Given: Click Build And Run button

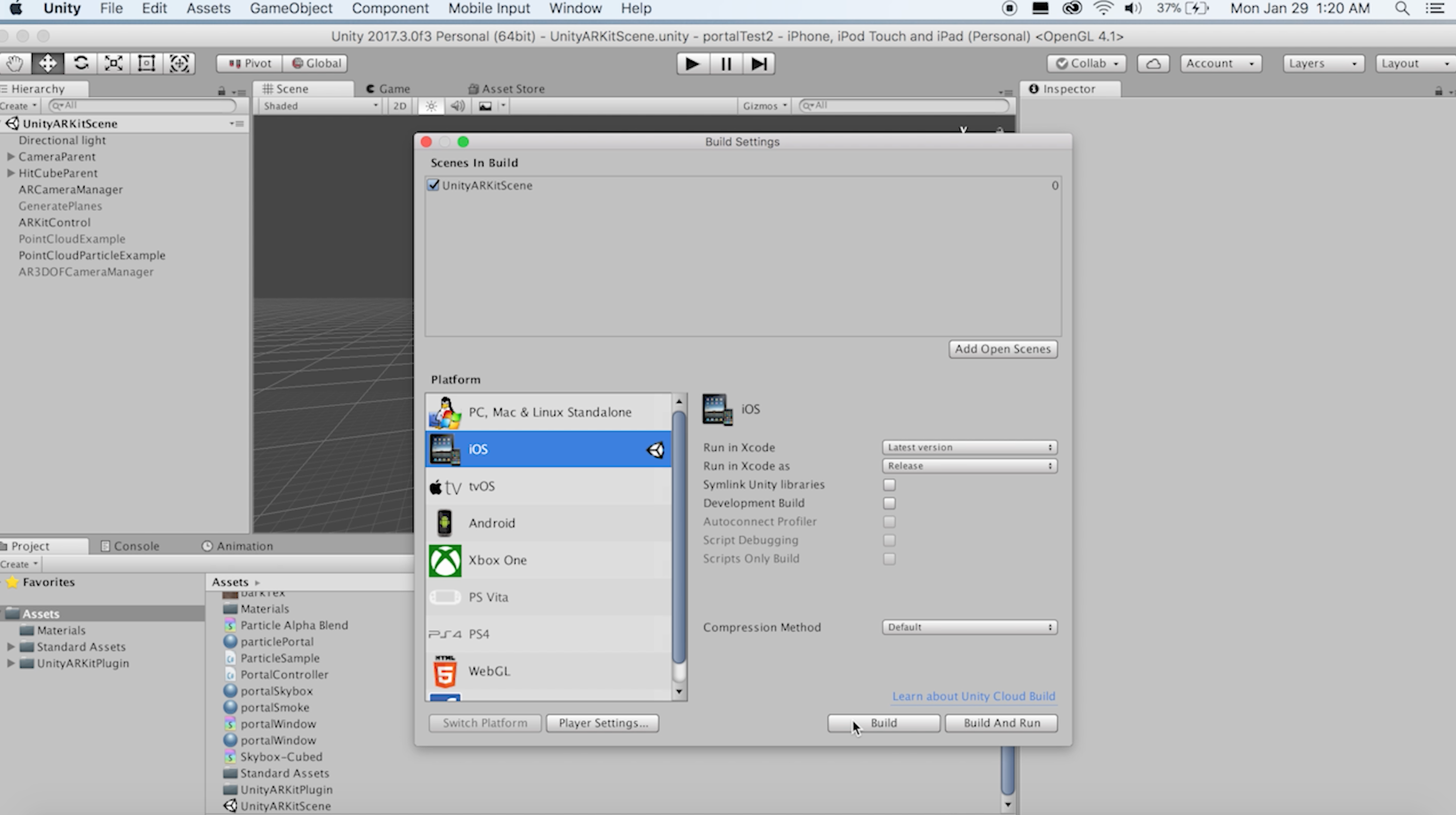Looking at the screenshot, I should (x=1000, y=722).
